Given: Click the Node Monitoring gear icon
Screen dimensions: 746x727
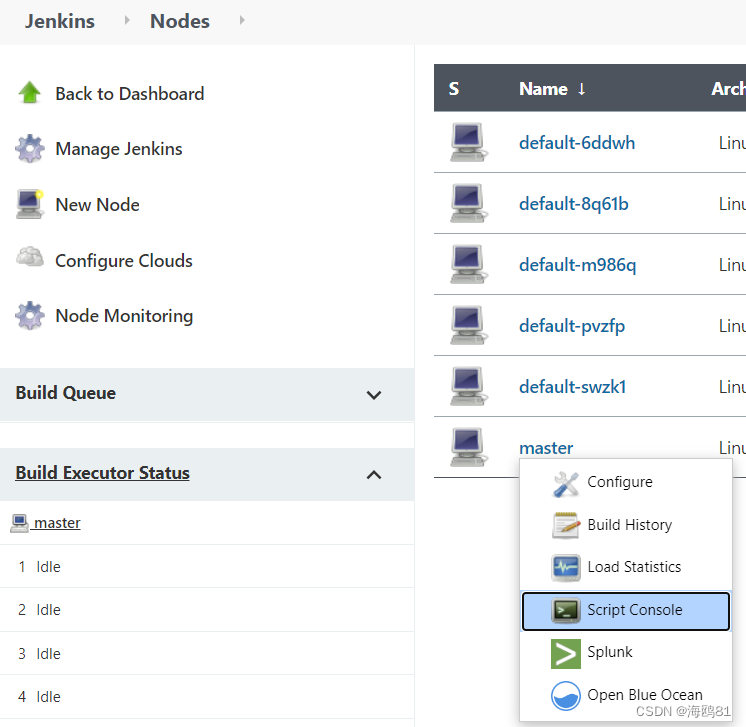Looking at the screenshot, I should [x=29, y=315].
